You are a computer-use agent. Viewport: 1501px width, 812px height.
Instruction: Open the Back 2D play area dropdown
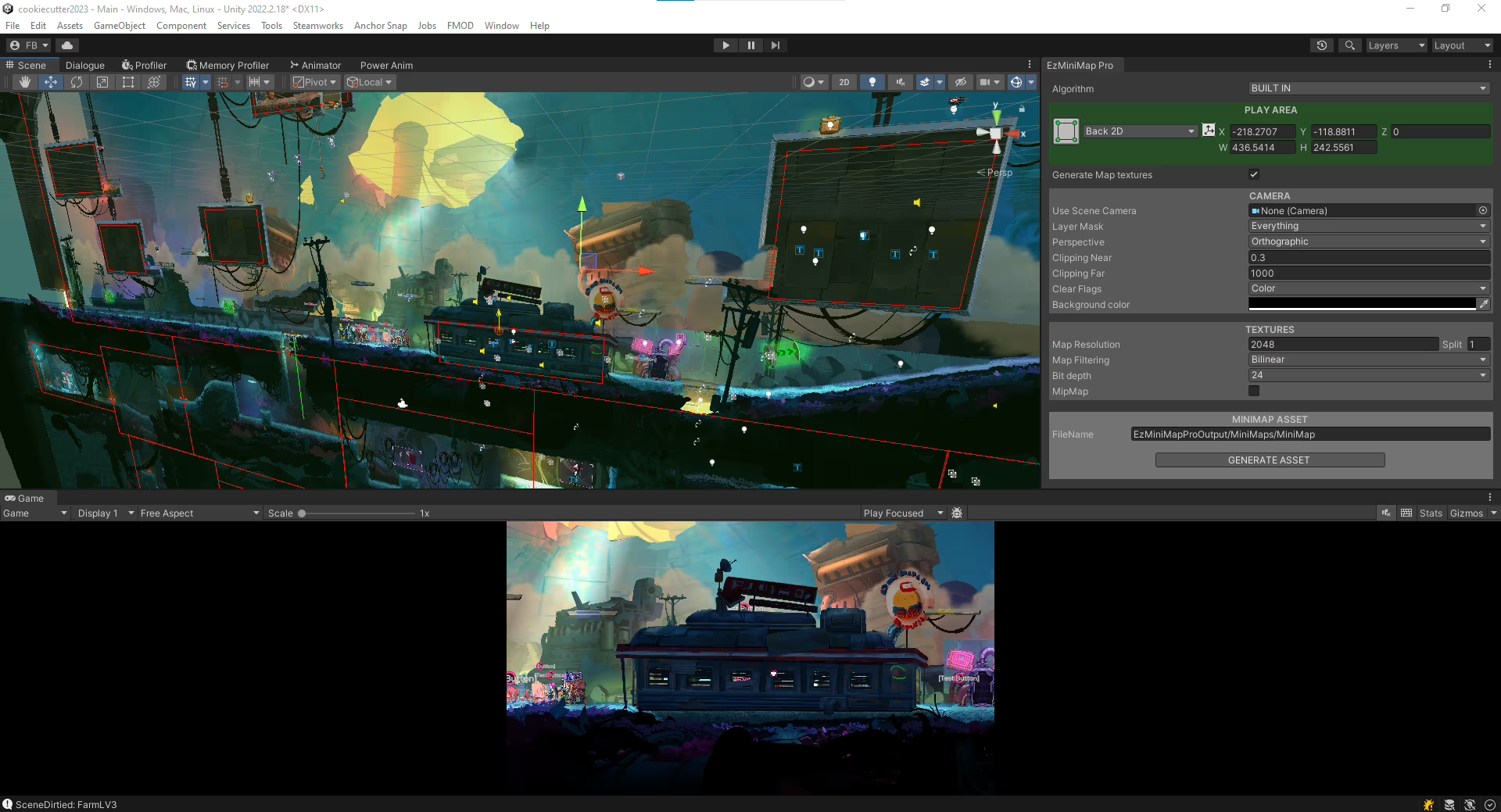1141,131
